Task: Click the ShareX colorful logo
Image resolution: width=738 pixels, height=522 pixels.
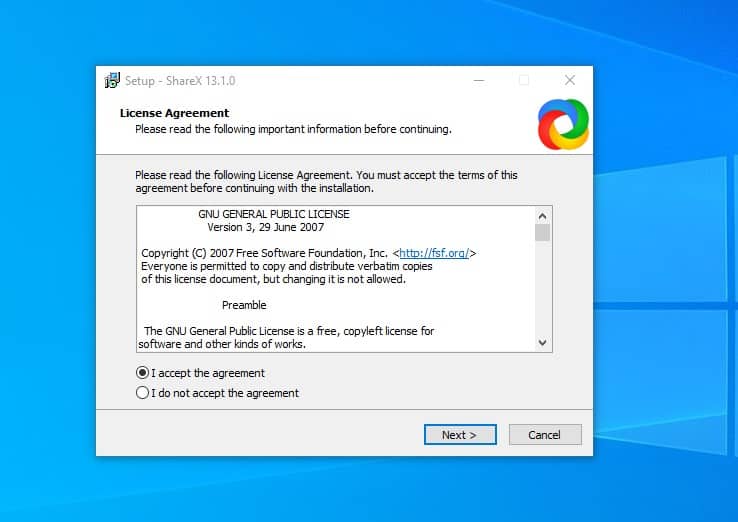Action: click(563, 124)
